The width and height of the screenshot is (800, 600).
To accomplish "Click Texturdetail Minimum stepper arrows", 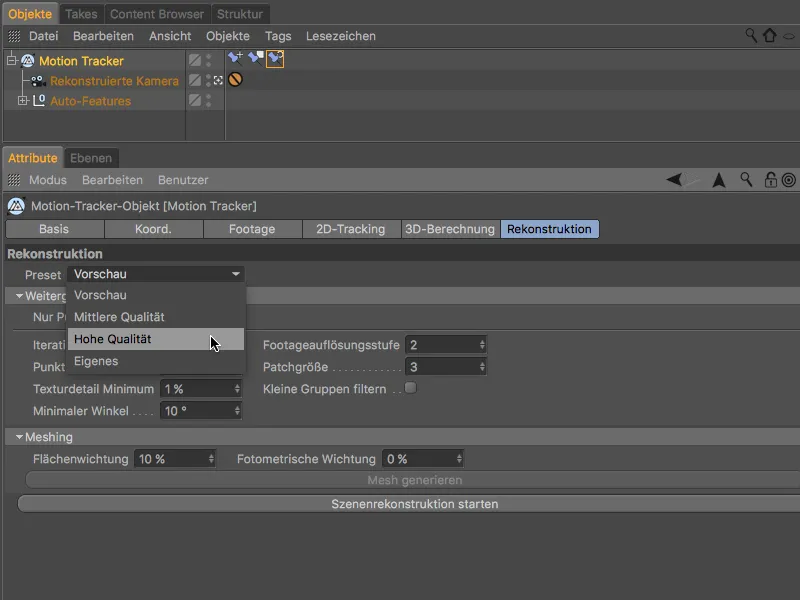I will [x=237, y=389].
